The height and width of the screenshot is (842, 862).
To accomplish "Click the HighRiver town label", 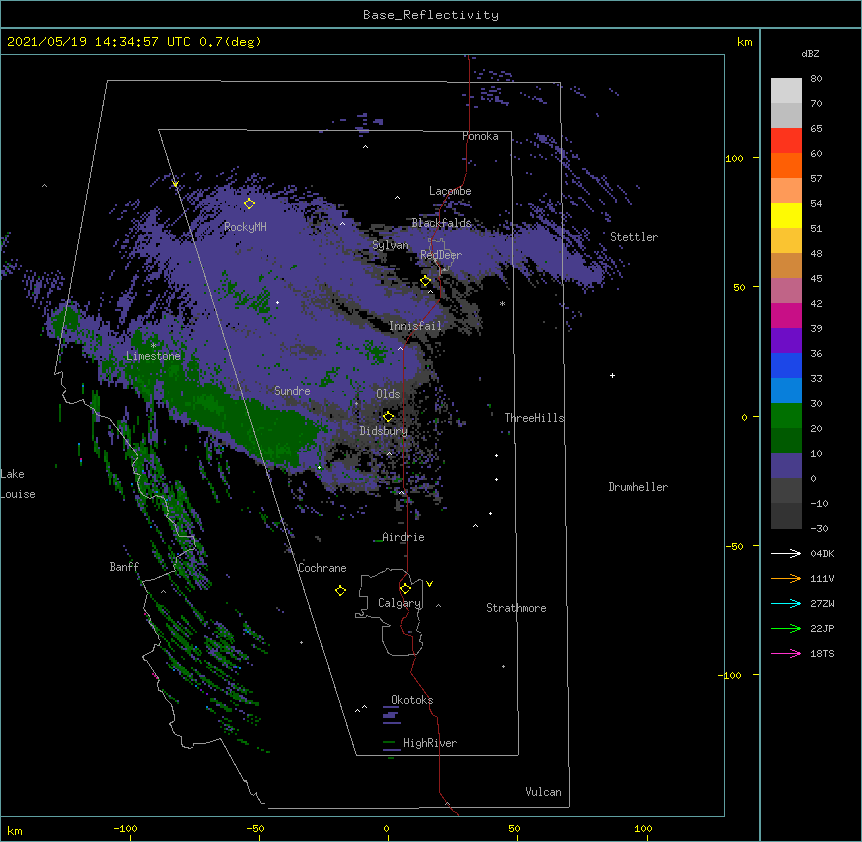I will pyautogui.click(x=430, y=743).
